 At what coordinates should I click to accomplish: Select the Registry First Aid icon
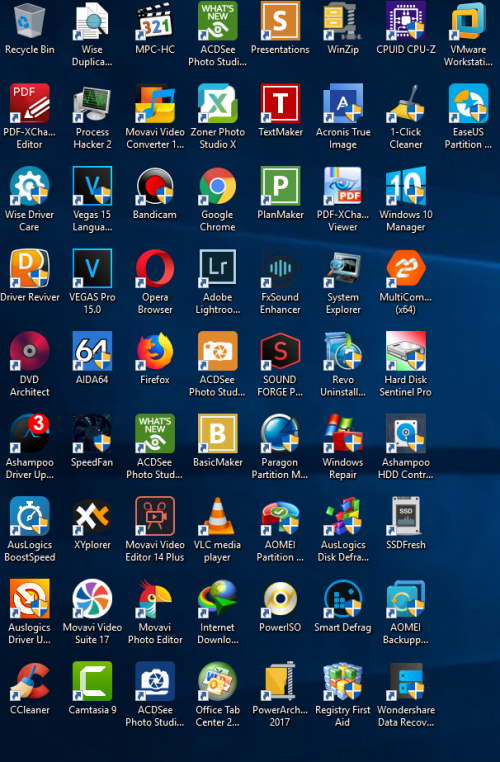(x=343, y=681)
